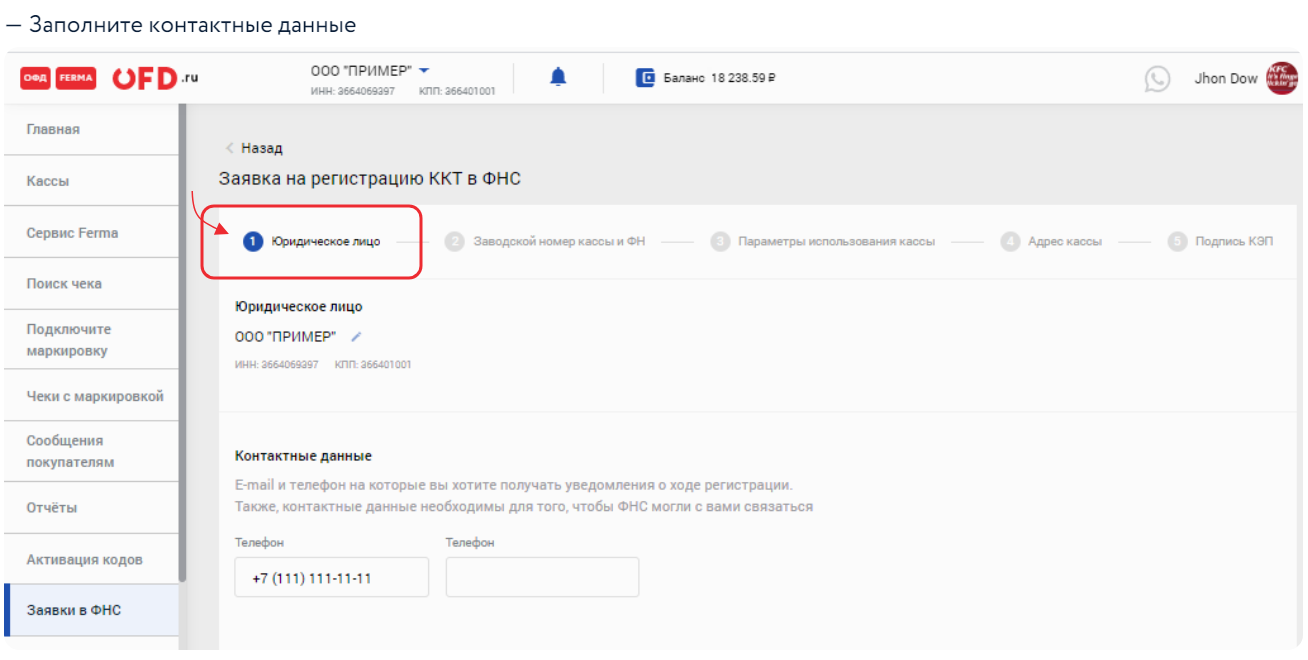Click the Баланс 18 238.59 ₽ amount
Image resolution: width=1308 pixels, height=660 pixels.
click(x=720, y=78)
